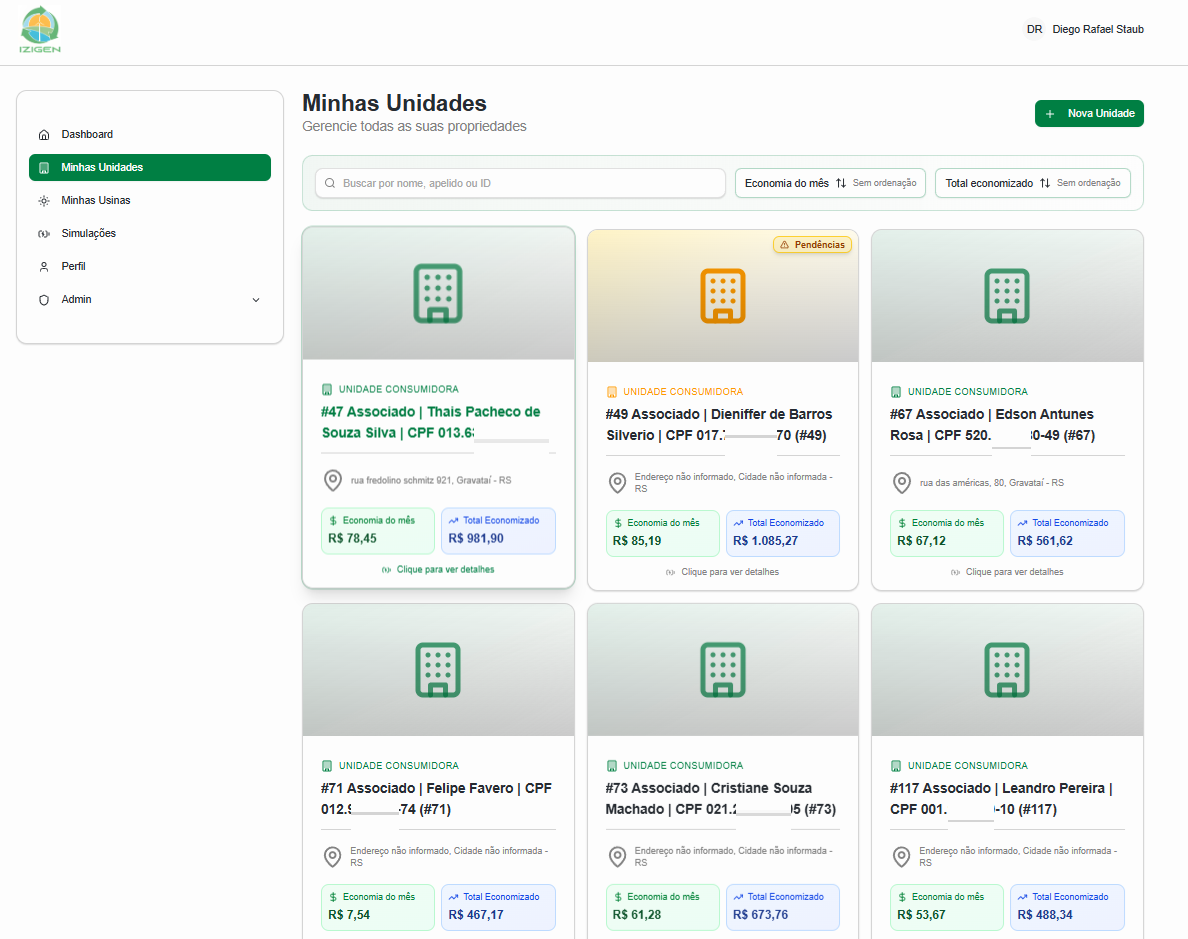Click the IZIGEN logo in header
The height and width of the screenshot is (939, 1188).
[40, 30]
